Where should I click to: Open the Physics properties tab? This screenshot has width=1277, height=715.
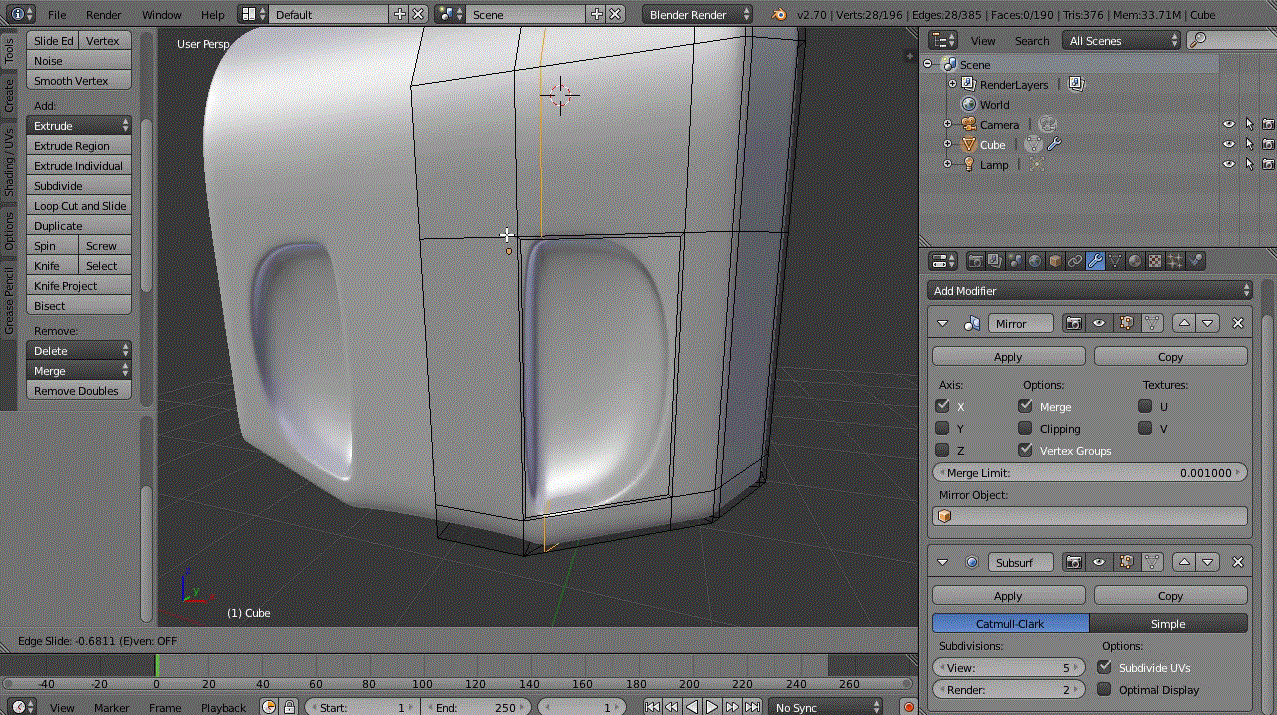[x=1195, y=261]
